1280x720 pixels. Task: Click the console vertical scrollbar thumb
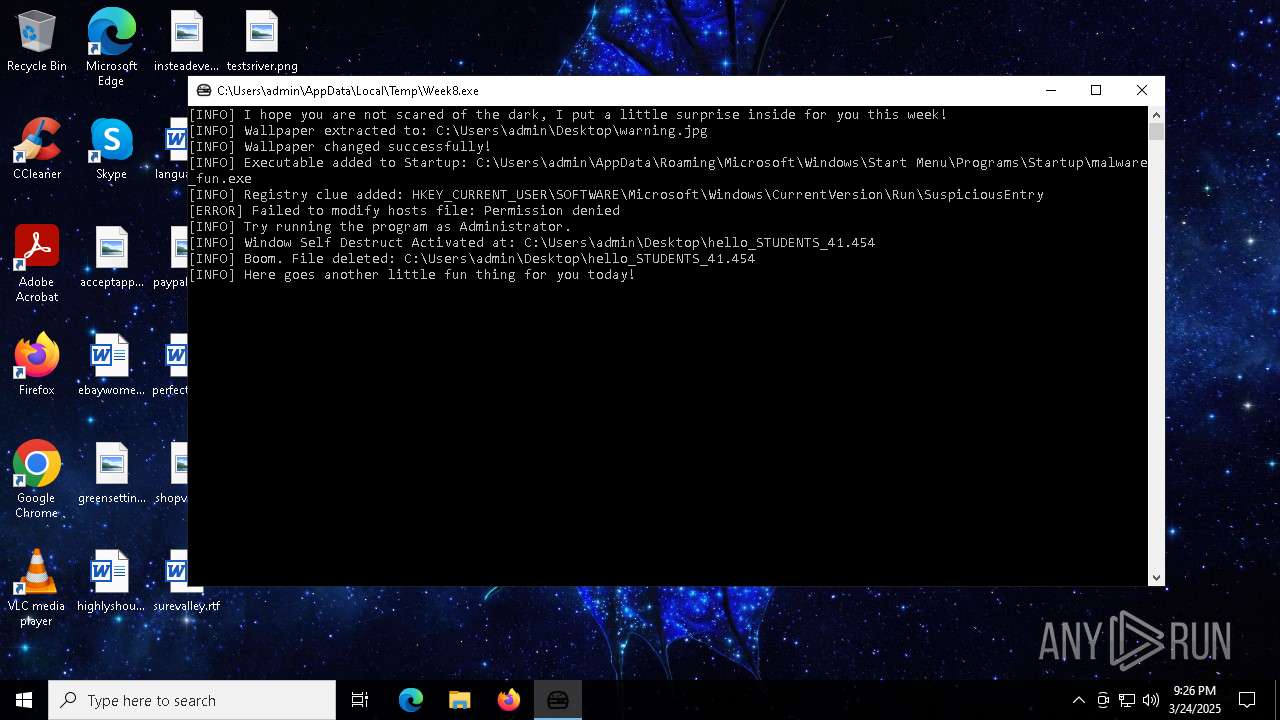pyautogui.click(x=1156, y=131)
